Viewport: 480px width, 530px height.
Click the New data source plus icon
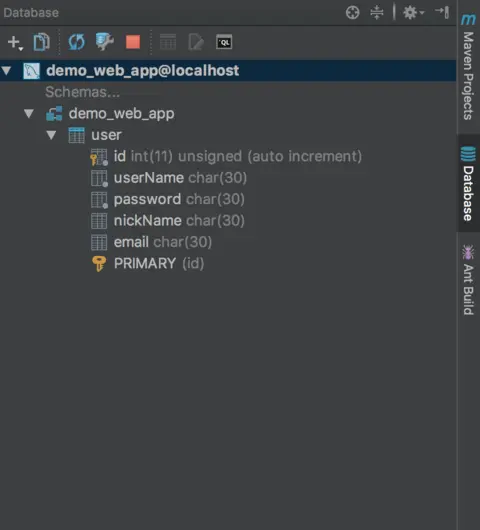(15, 42)
